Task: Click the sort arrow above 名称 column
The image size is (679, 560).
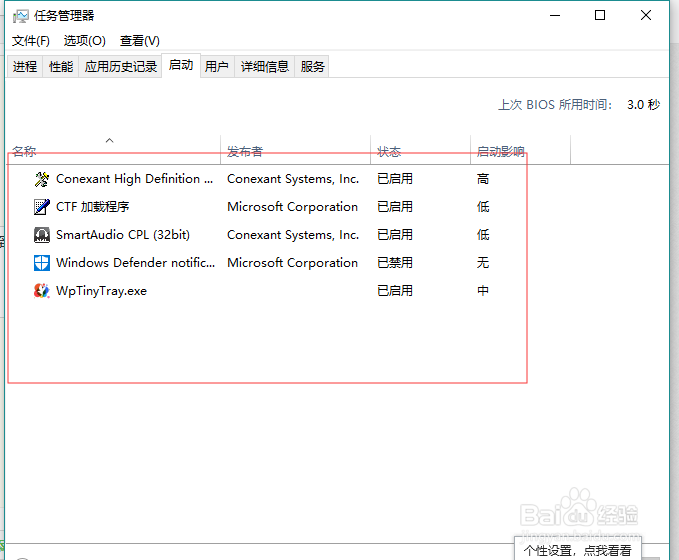Action: coord(110,140)
